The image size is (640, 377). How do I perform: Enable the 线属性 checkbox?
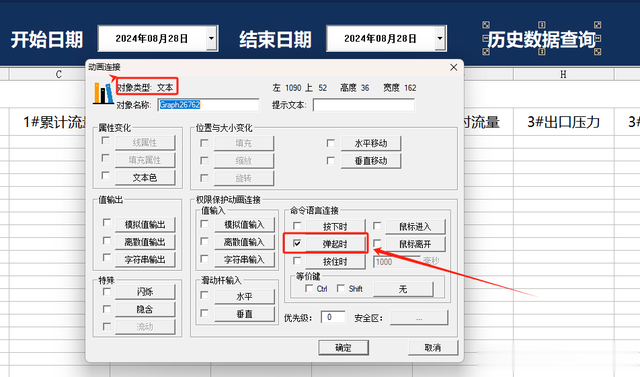click(105, 141)
